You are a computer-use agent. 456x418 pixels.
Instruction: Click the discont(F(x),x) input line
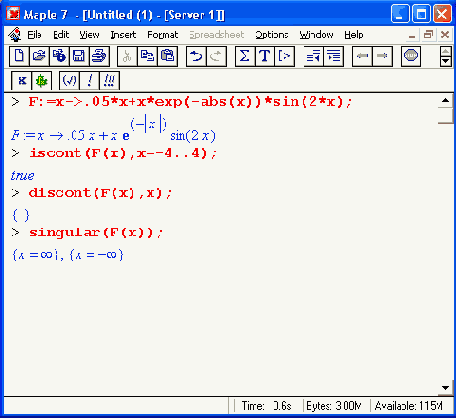(100, 193)
